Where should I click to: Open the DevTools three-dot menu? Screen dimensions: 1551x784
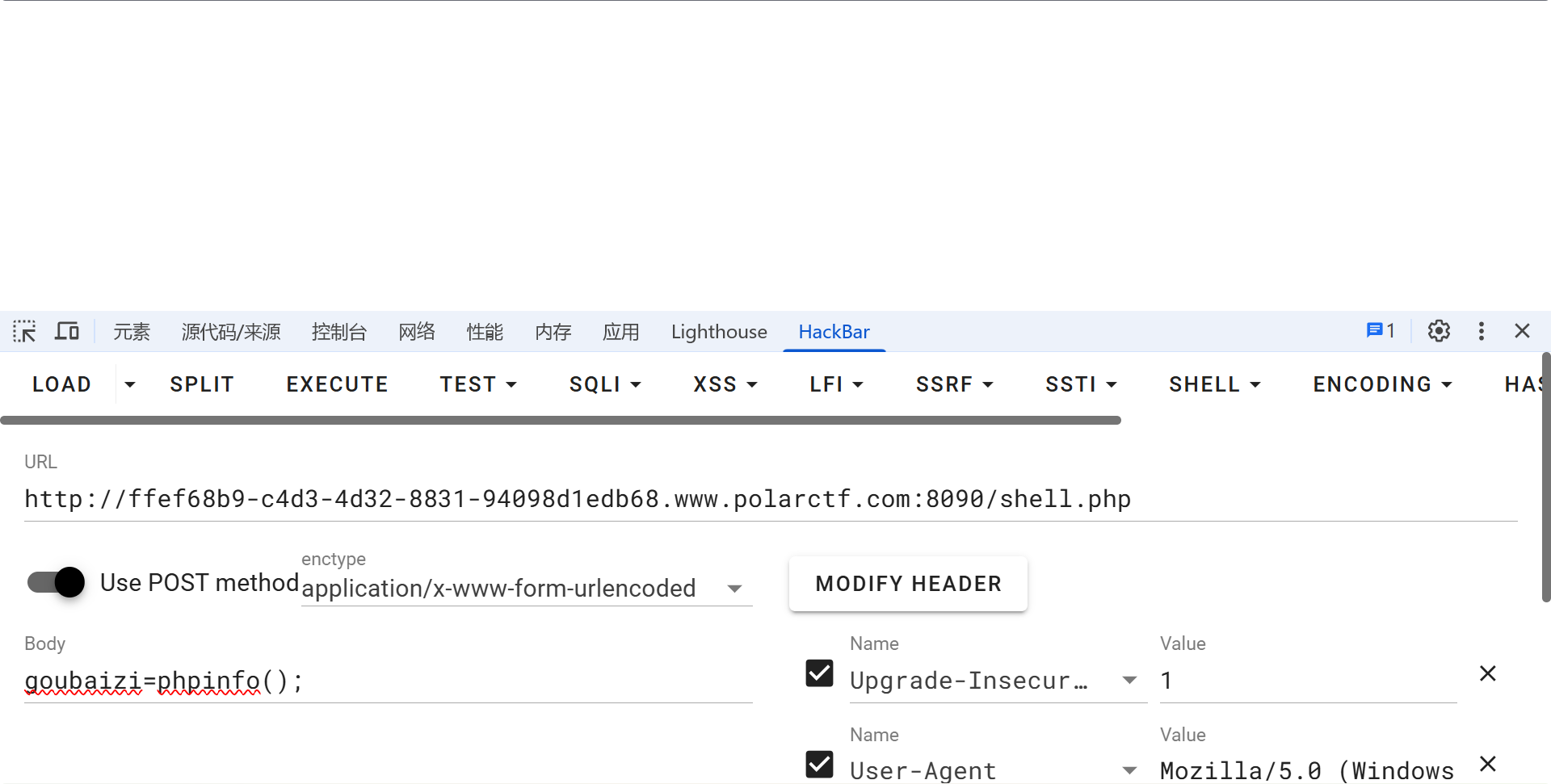click(x=1482, y=331)
